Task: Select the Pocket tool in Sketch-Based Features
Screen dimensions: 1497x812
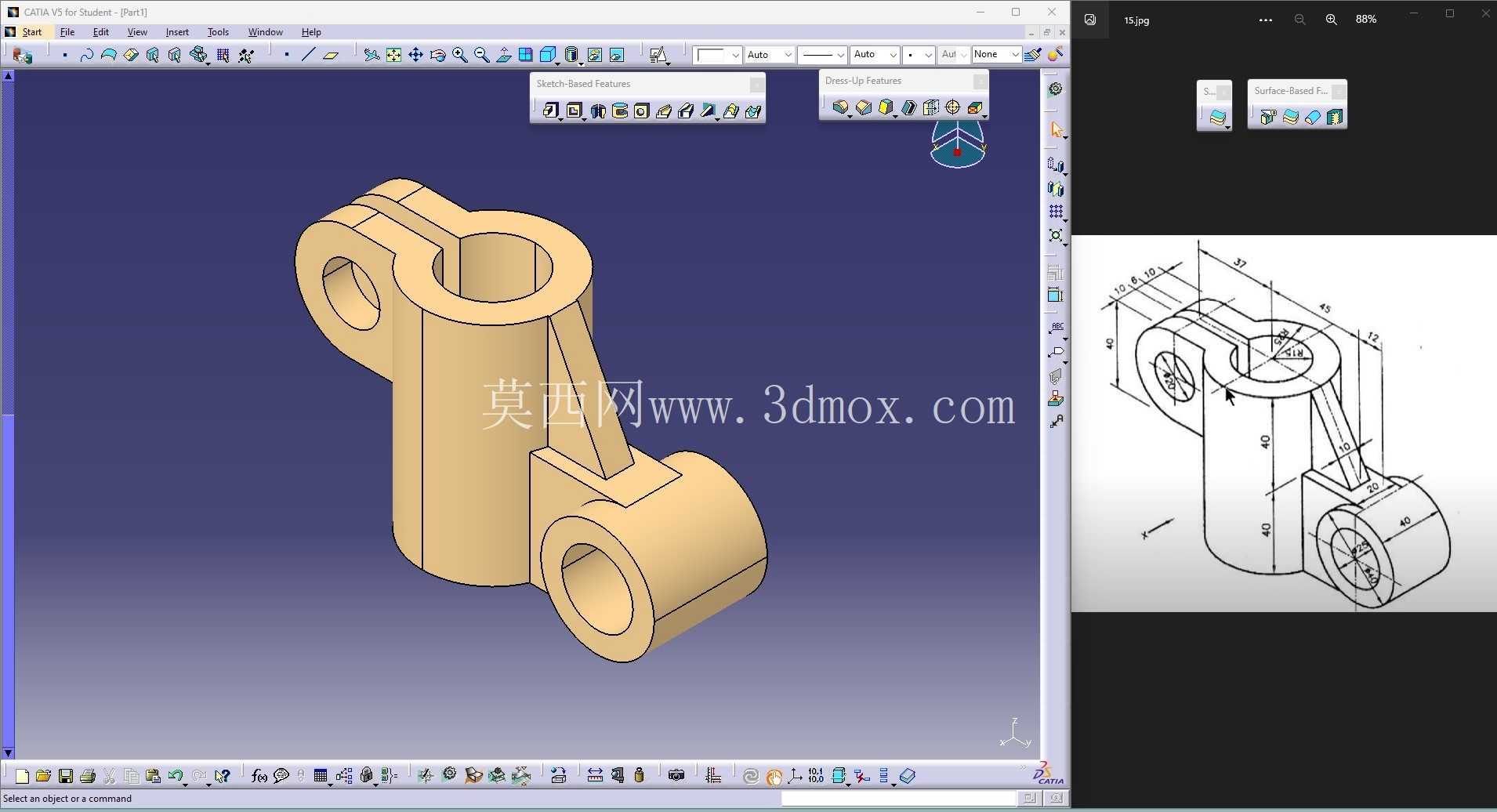Action: click(574, 111)
